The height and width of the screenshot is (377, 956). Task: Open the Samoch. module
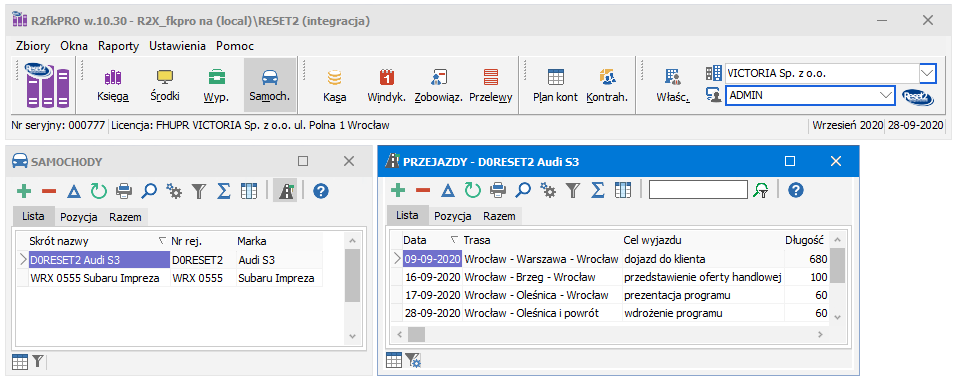click(269, 85)
